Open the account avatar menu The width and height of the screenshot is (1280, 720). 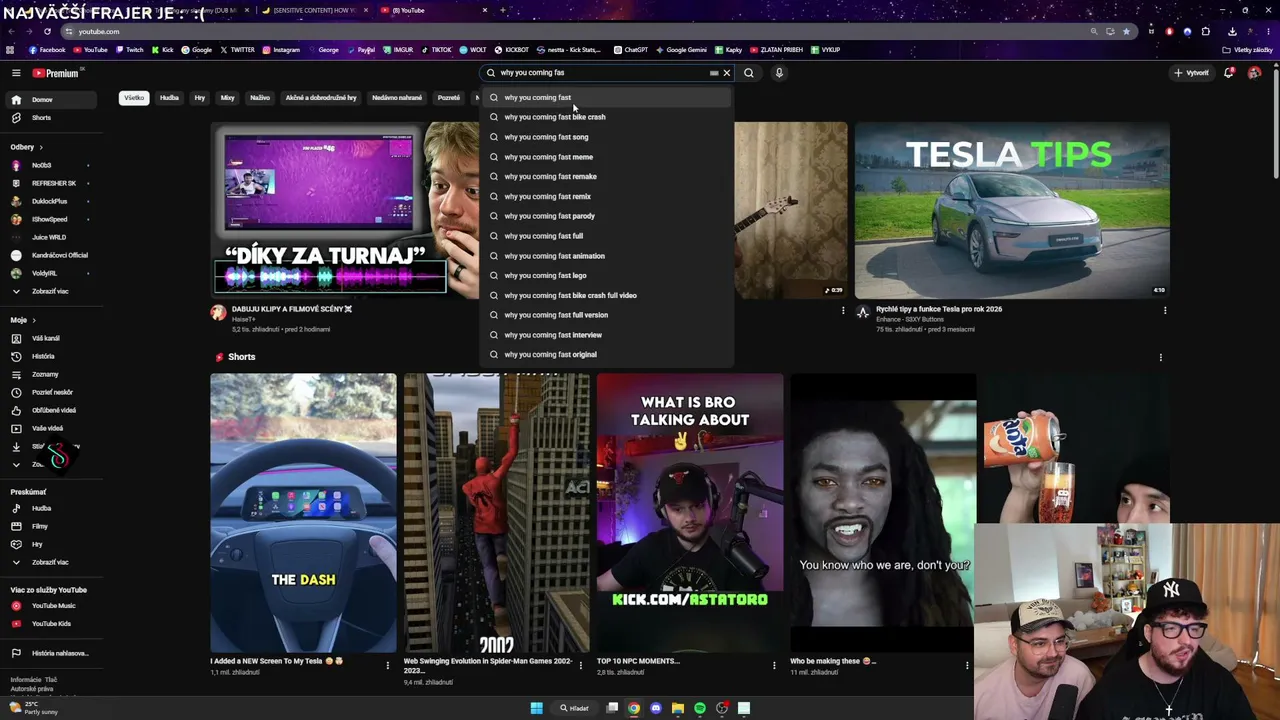(1255, 73)
